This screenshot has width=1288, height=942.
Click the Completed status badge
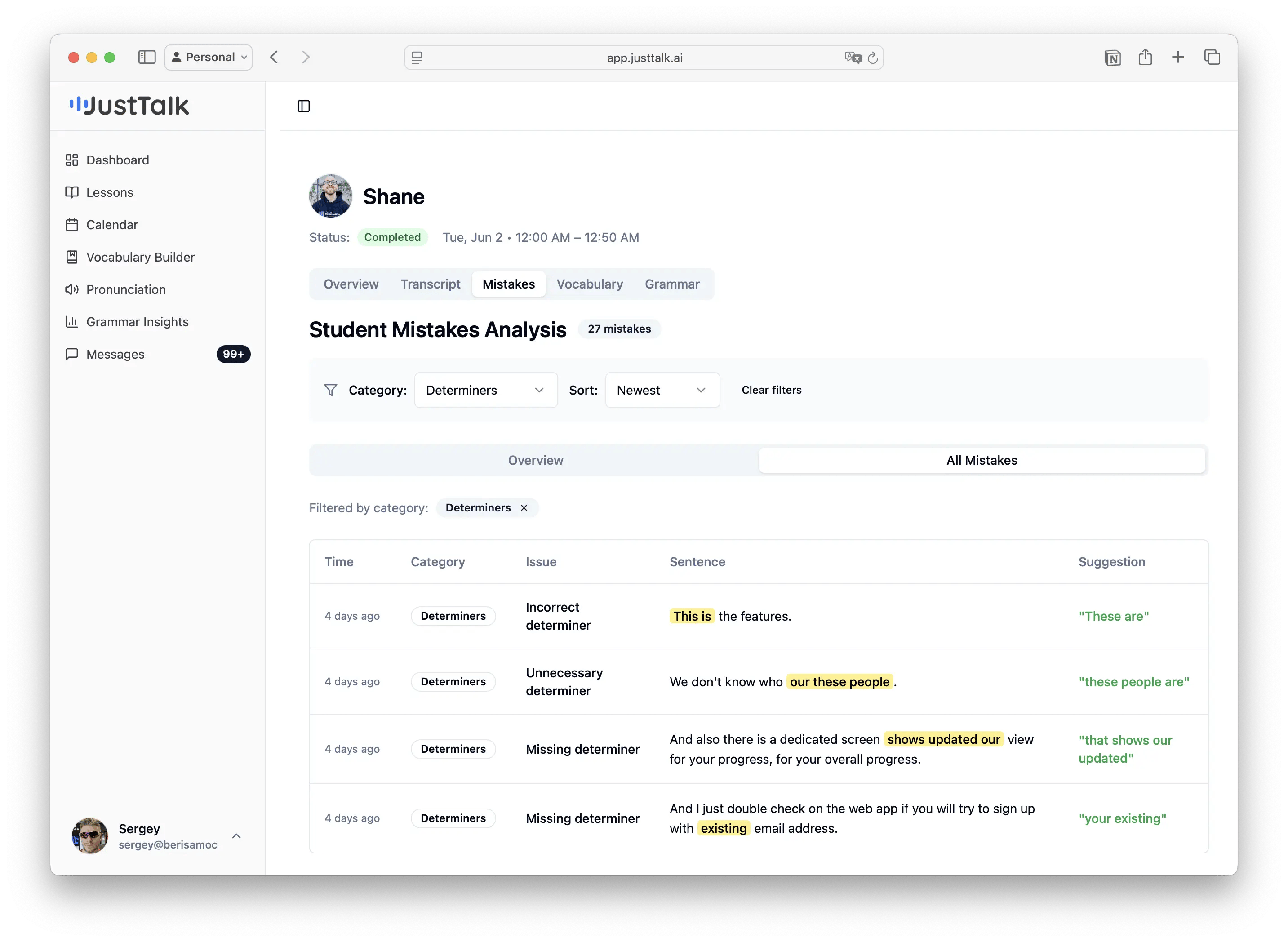(x=392, y=237)
